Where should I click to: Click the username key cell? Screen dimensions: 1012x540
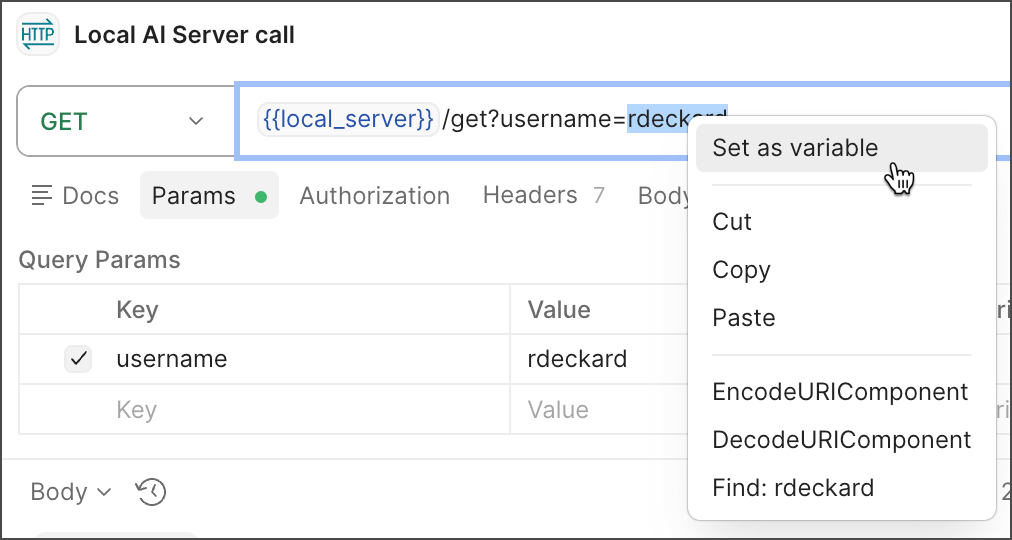click(x=172, y=359)
